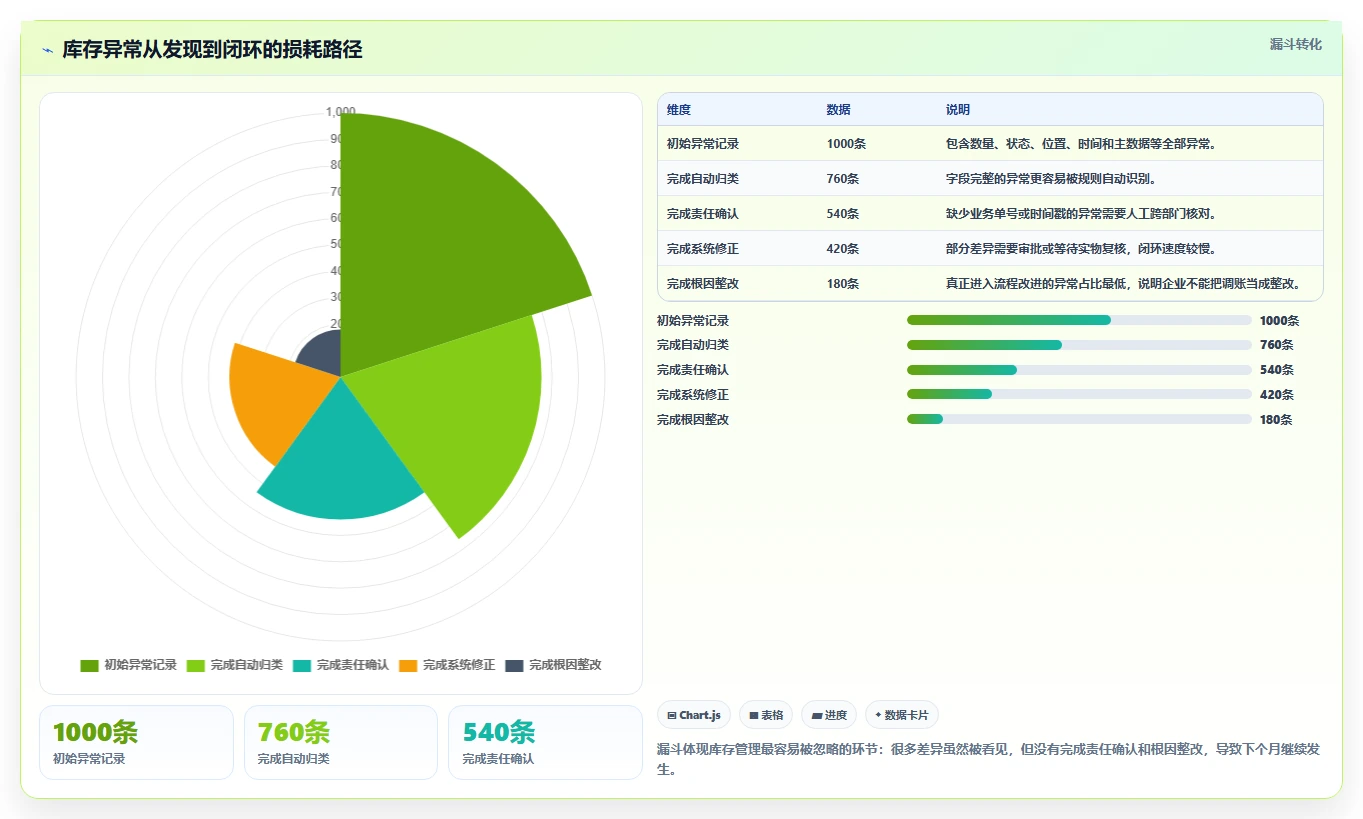This screenshot has height=819, width=1363.
Task: Open the 540条 完成责任确认 data card
Action: pos(545,742)
